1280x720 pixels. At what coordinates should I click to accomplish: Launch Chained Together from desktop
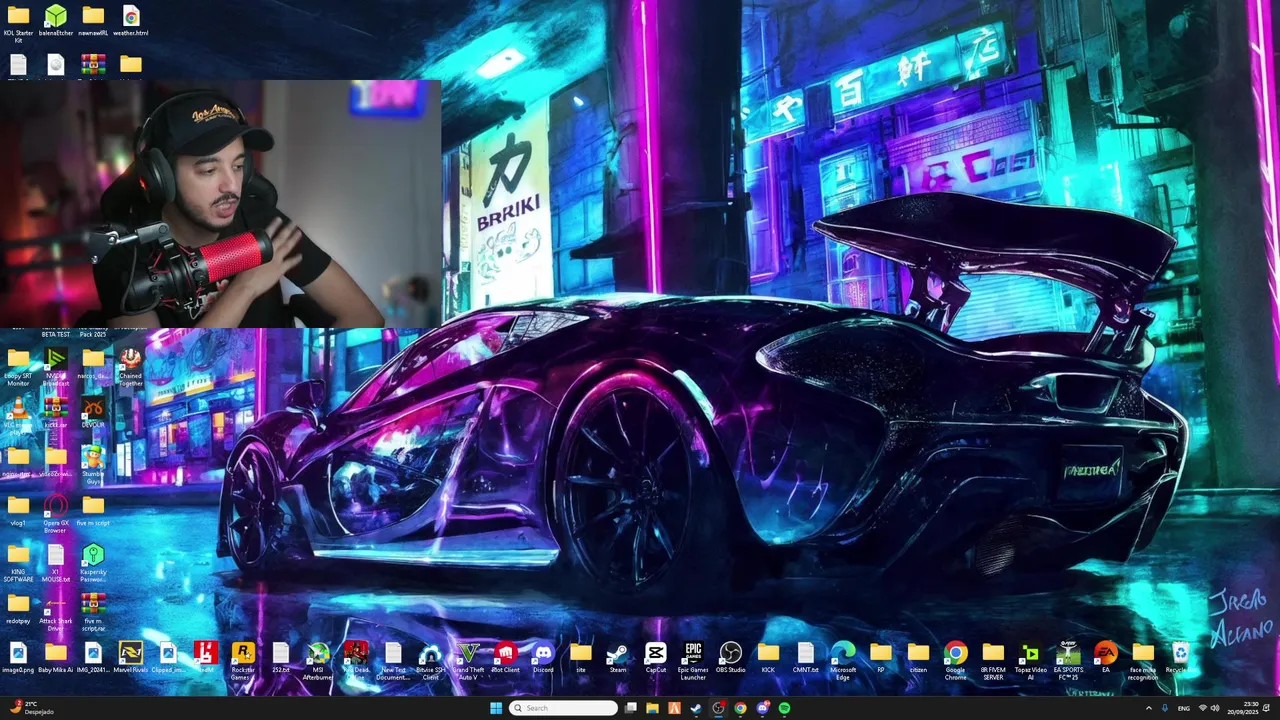pos(131,365)
